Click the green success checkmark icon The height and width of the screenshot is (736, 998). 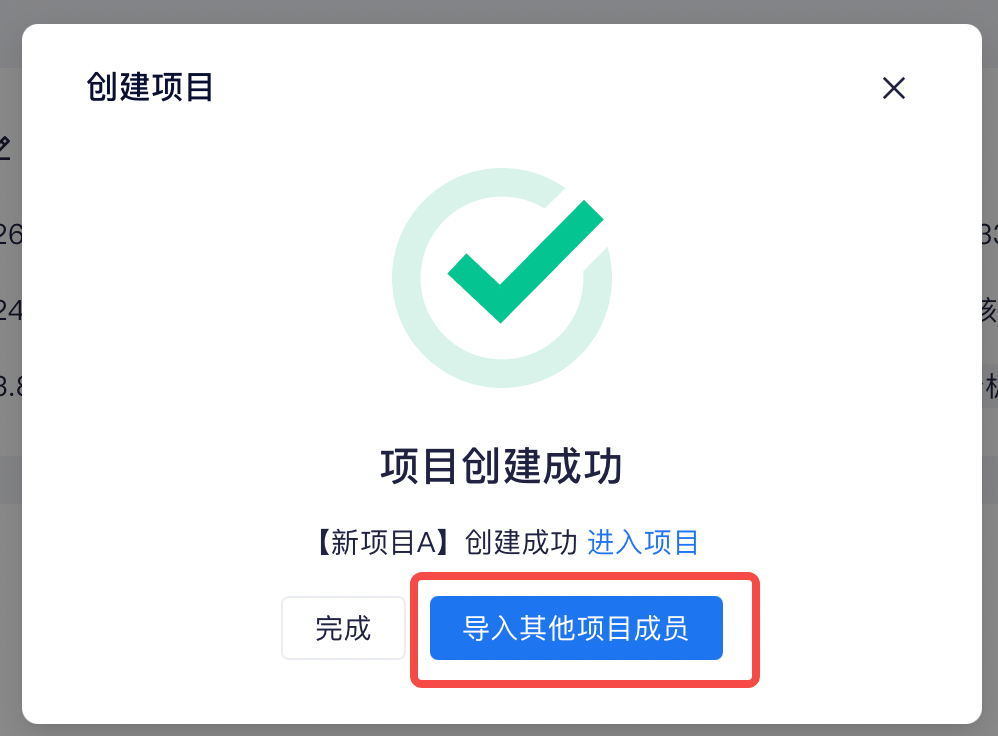pos(525,262)
